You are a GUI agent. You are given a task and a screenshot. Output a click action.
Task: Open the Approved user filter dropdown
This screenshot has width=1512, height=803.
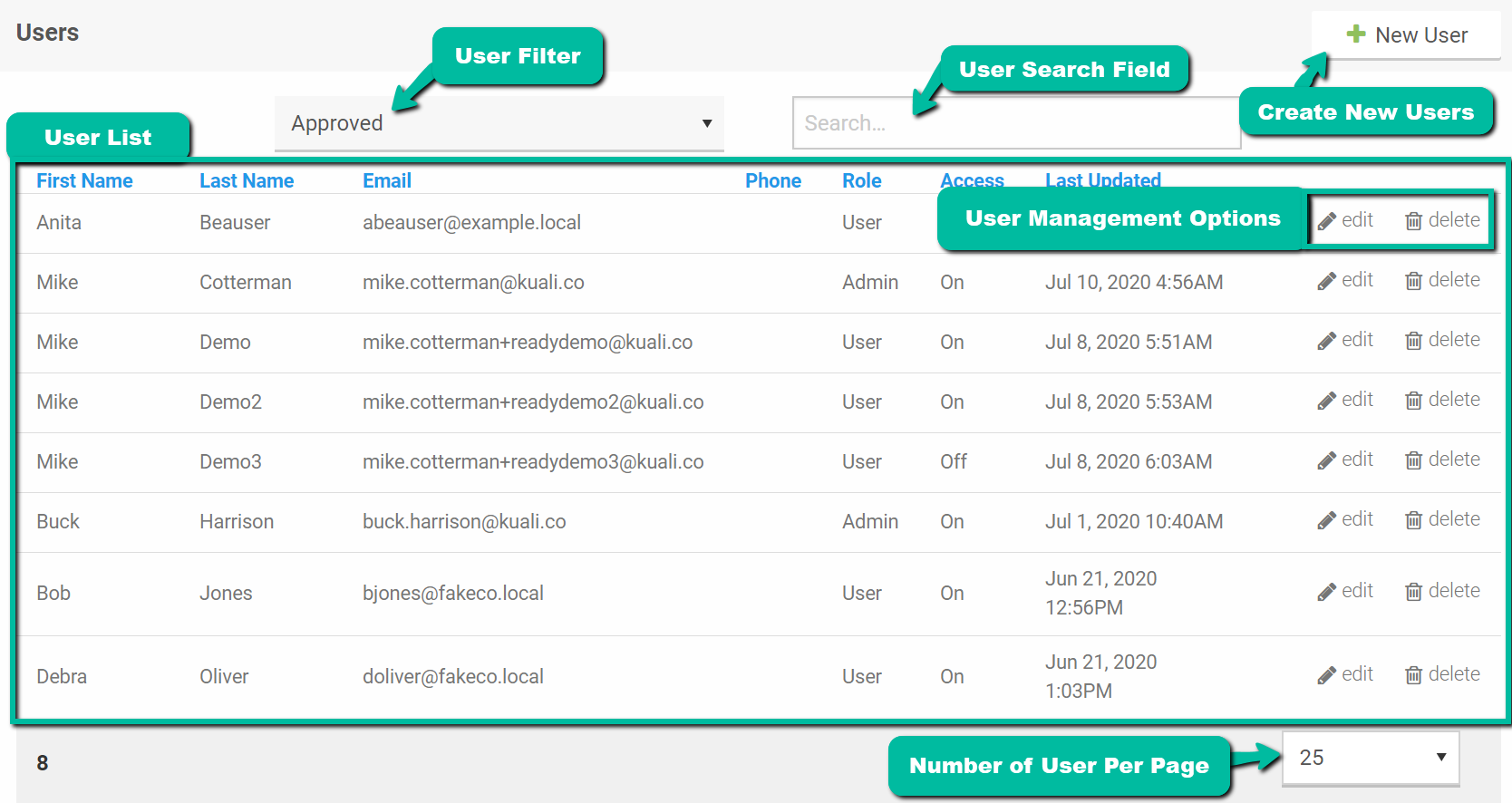point(499,123)
